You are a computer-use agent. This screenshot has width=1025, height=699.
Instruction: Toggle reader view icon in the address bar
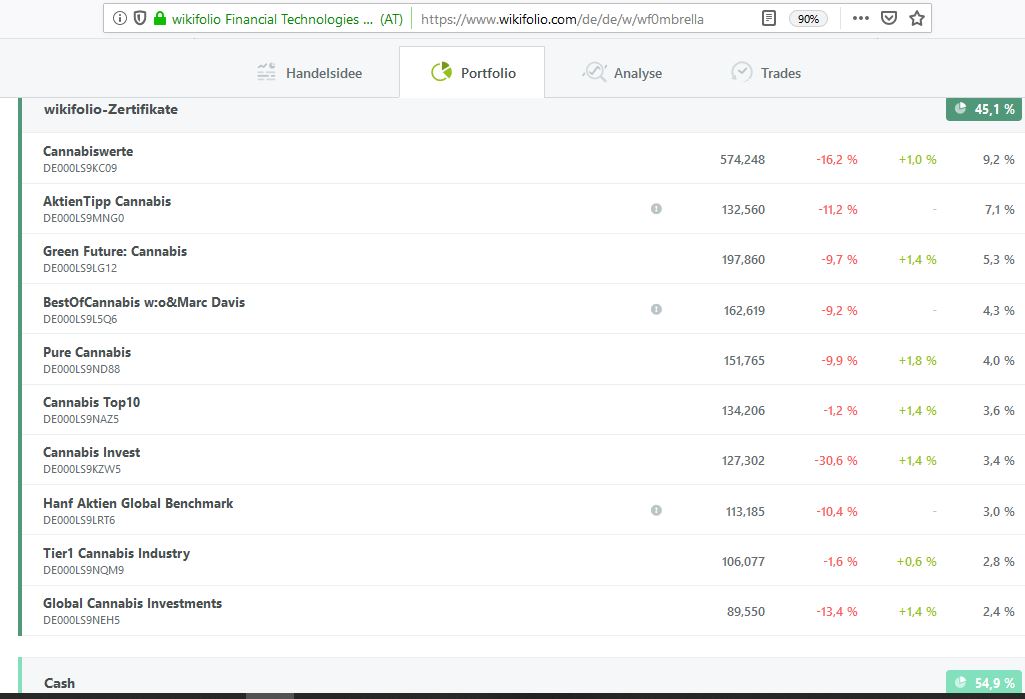tap(768, 18)
